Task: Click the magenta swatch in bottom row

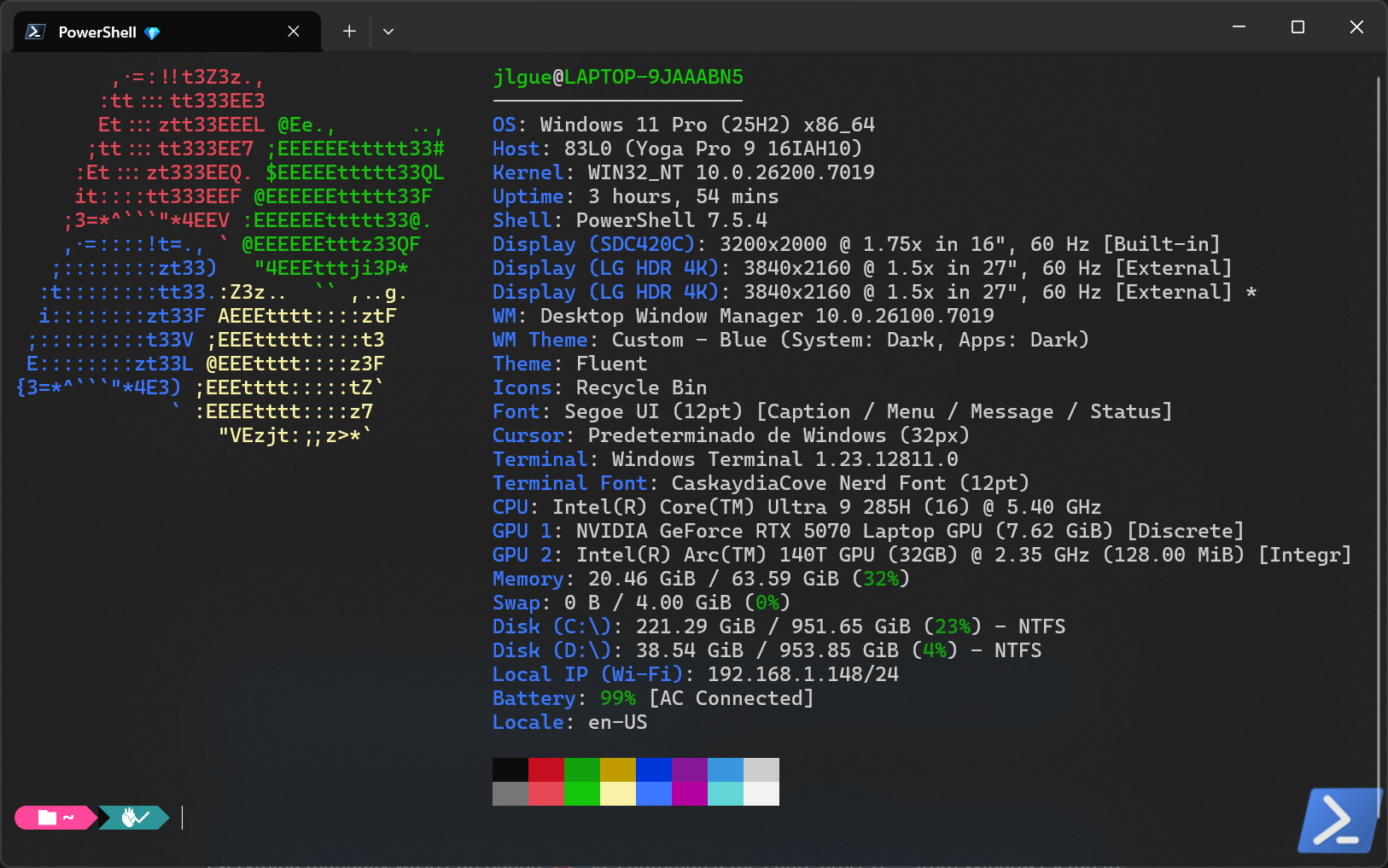Action: pos(689,794)
